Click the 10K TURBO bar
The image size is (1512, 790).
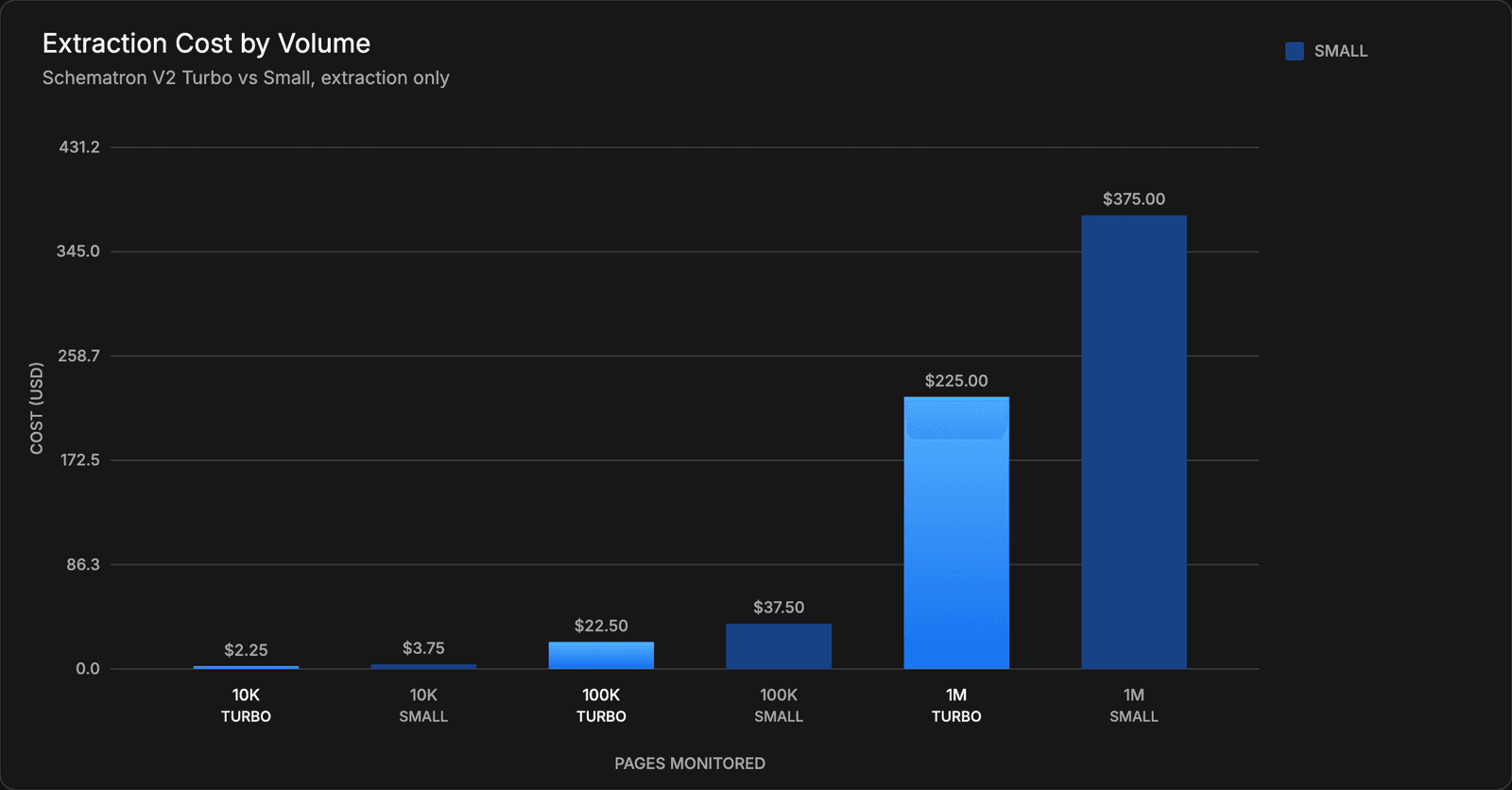click(x=246, y=667)
